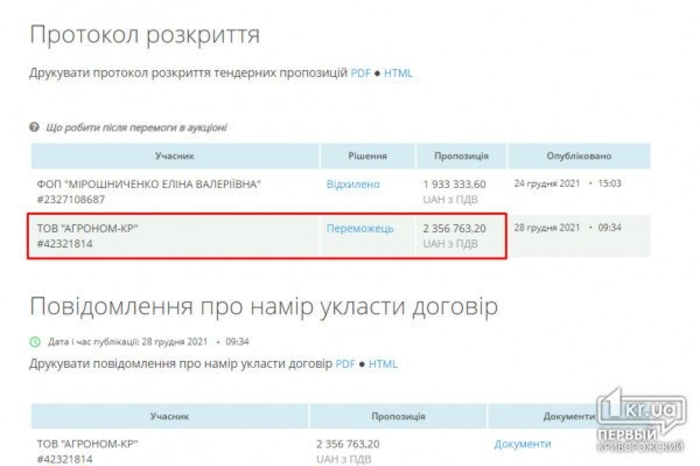This screenshot has width=700, height=466.
Task: Open 'Документи' link for ТОВ АГРОНОМ-КР
Action: tap(522, 444)
